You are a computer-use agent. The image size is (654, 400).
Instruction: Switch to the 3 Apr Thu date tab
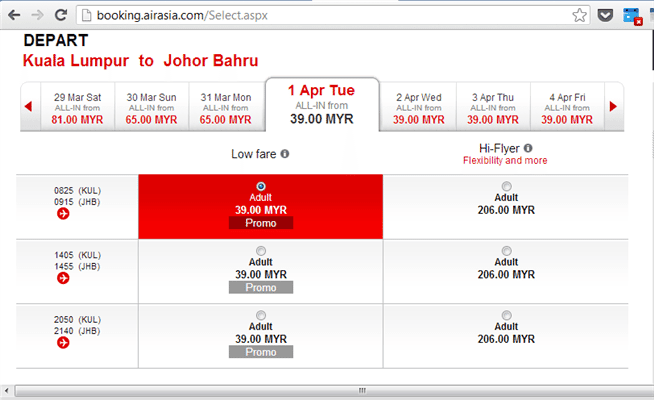tap(493, 108)
